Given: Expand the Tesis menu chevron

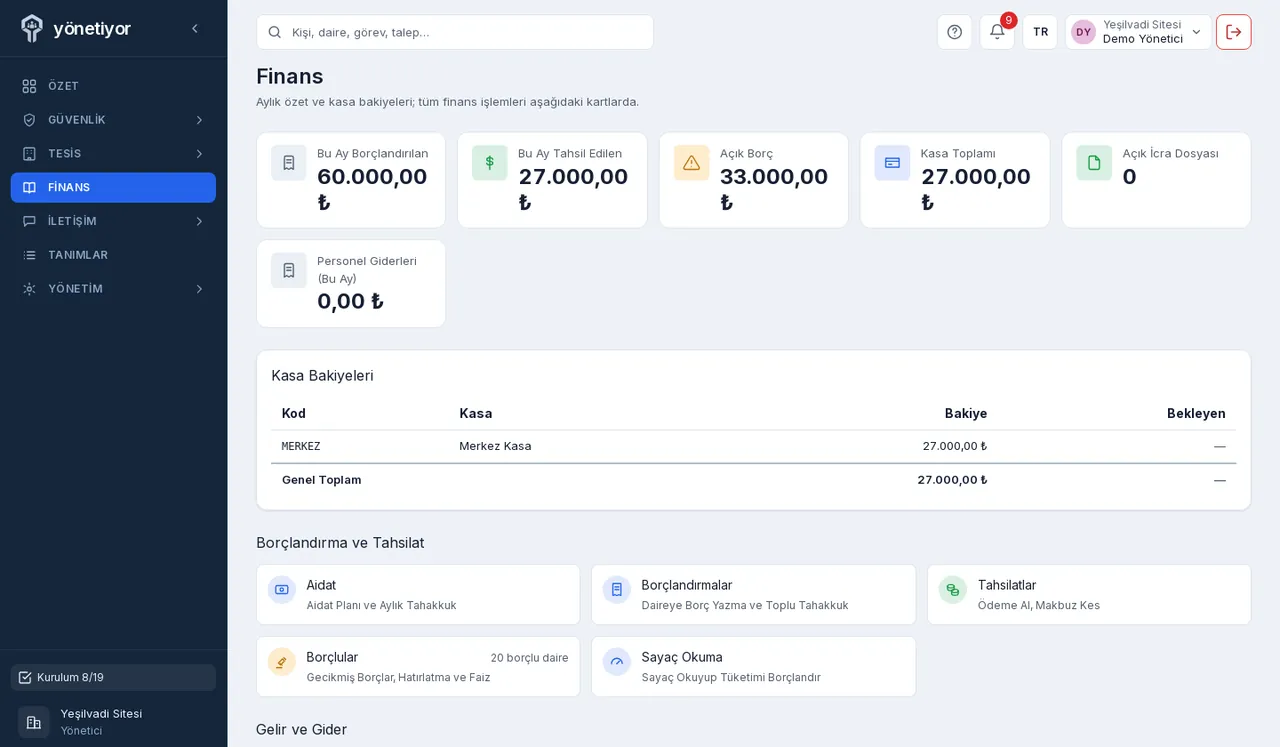Looking at the screenshot, I should click(199, 154).
